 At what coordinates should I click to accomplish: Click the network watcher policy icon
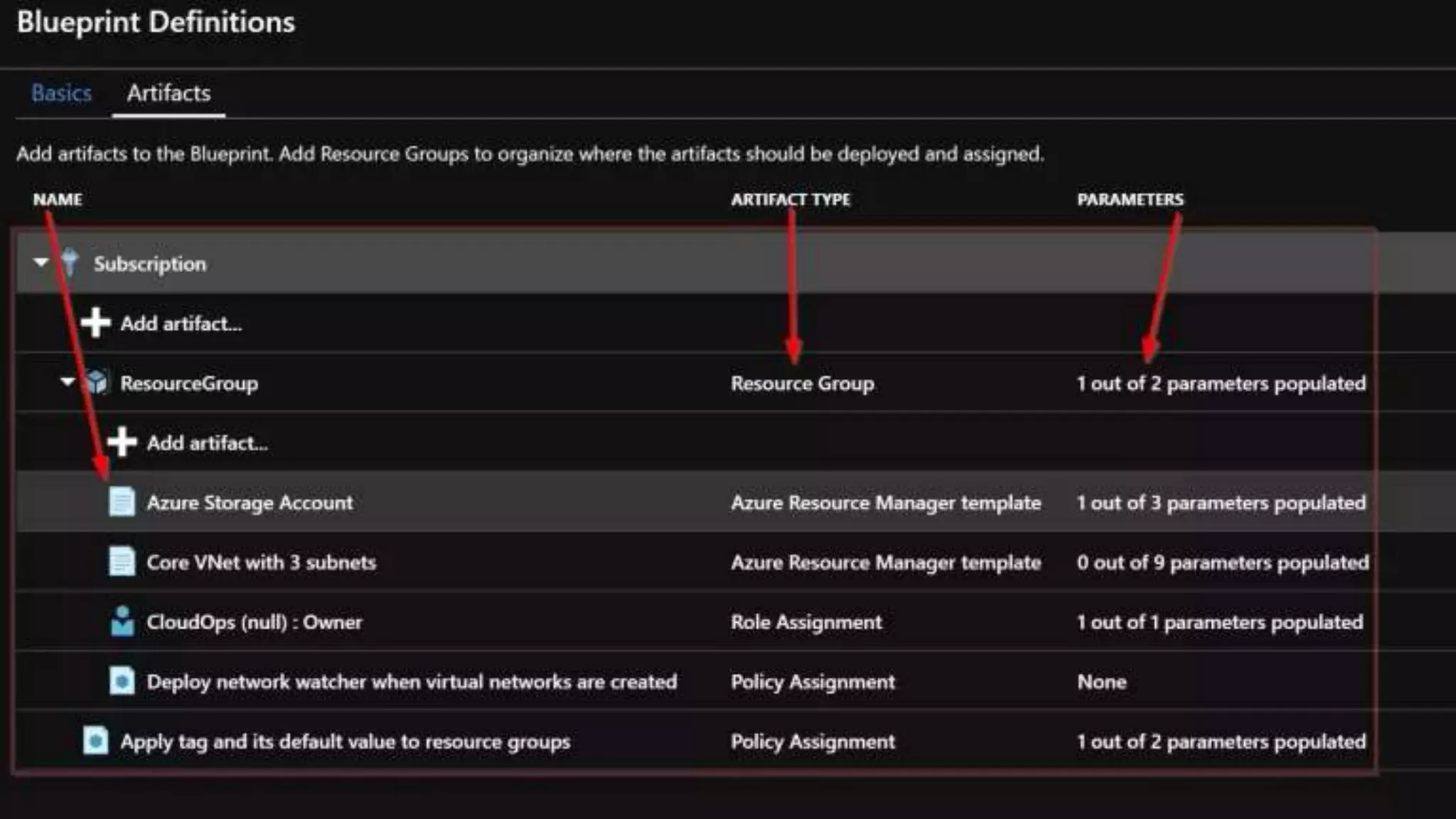point(122,681)
